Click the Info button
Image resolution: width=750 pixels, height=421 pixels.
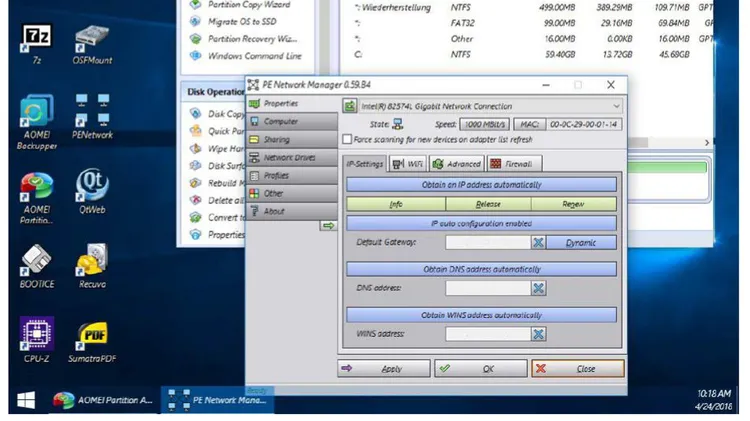coord(396,204)
